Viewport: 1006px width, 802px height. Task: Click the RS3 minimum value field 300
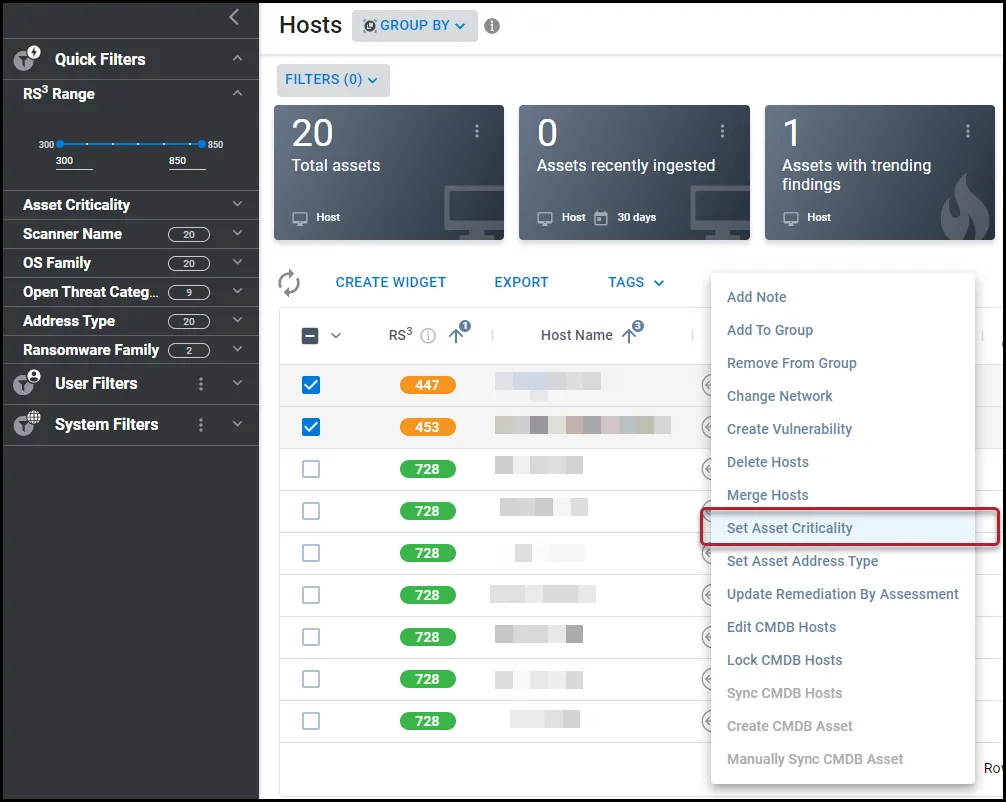tap(74, 162)
